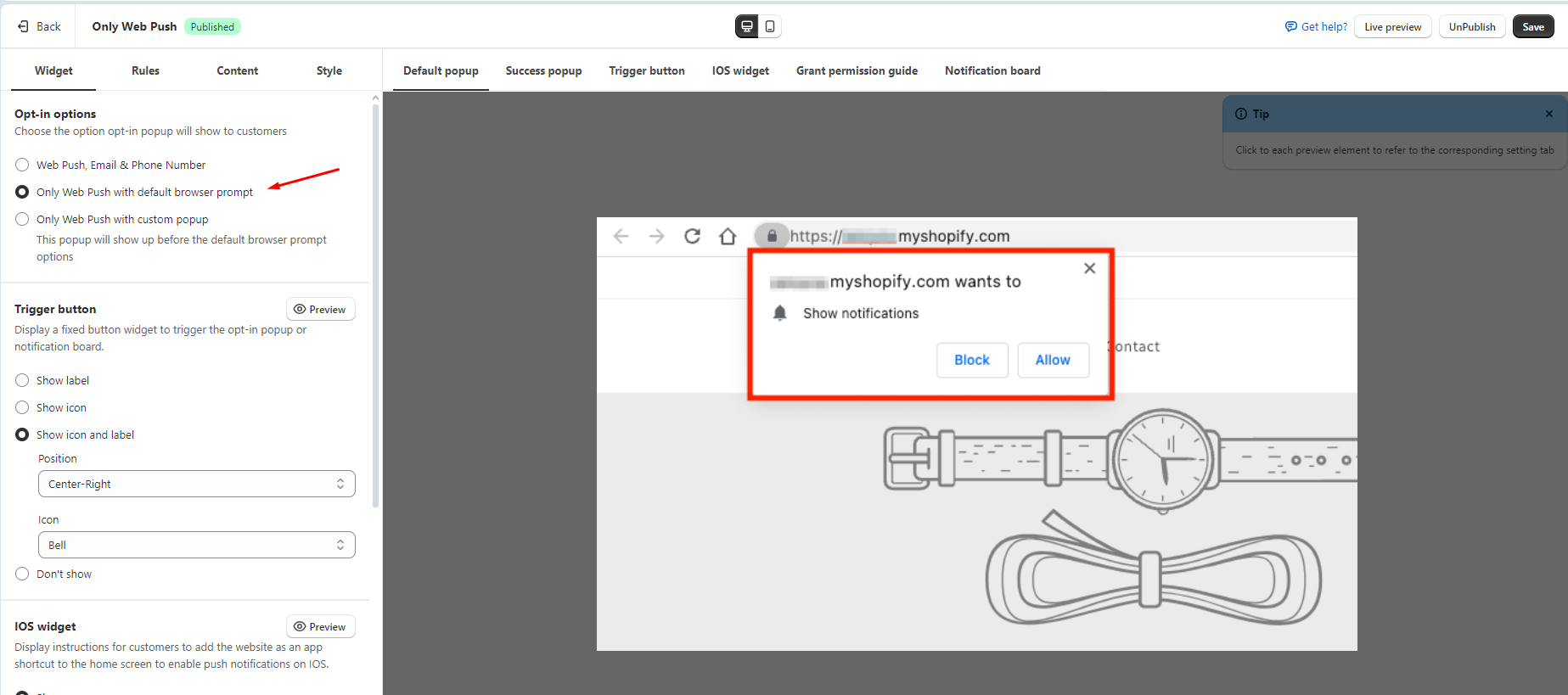1568x695 pixels.
Task: Click the browser home icon in preview
Action: 728,236
